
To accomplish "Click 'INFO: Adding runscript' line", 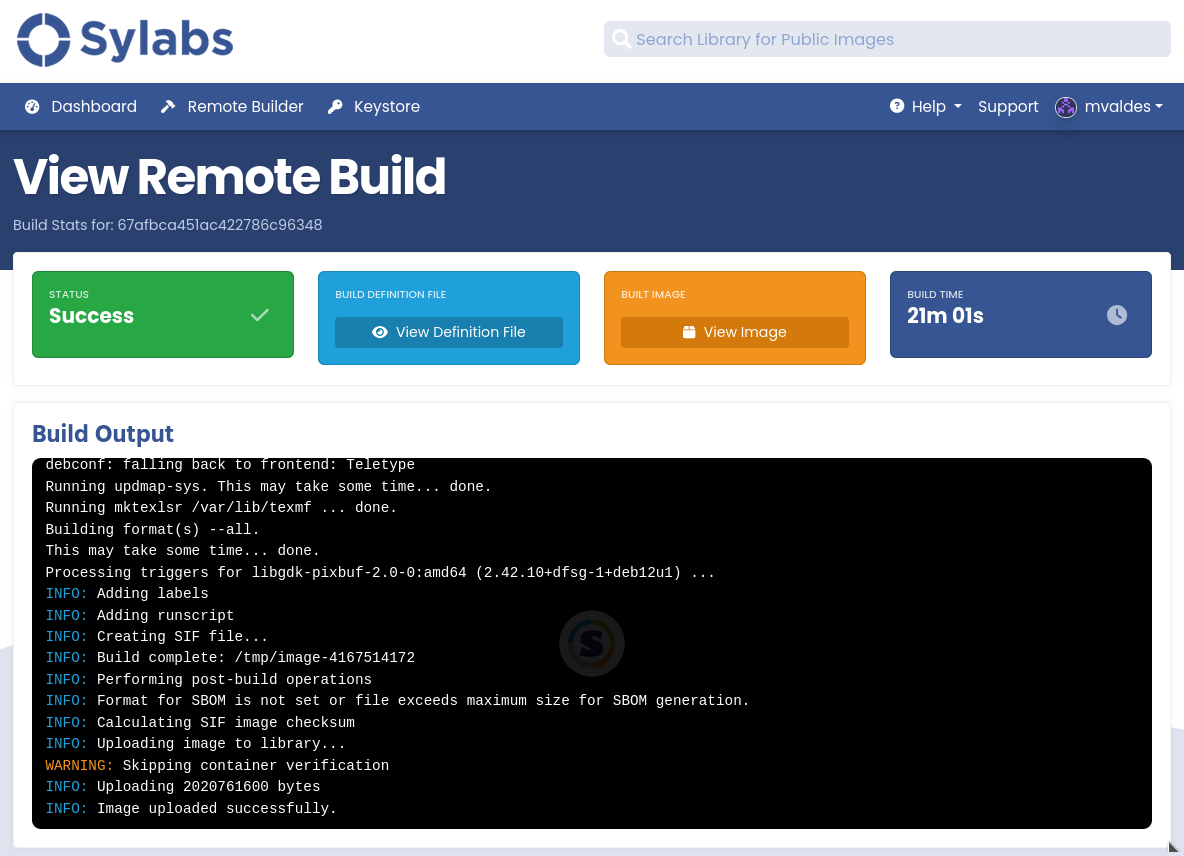I will (140, 615).
